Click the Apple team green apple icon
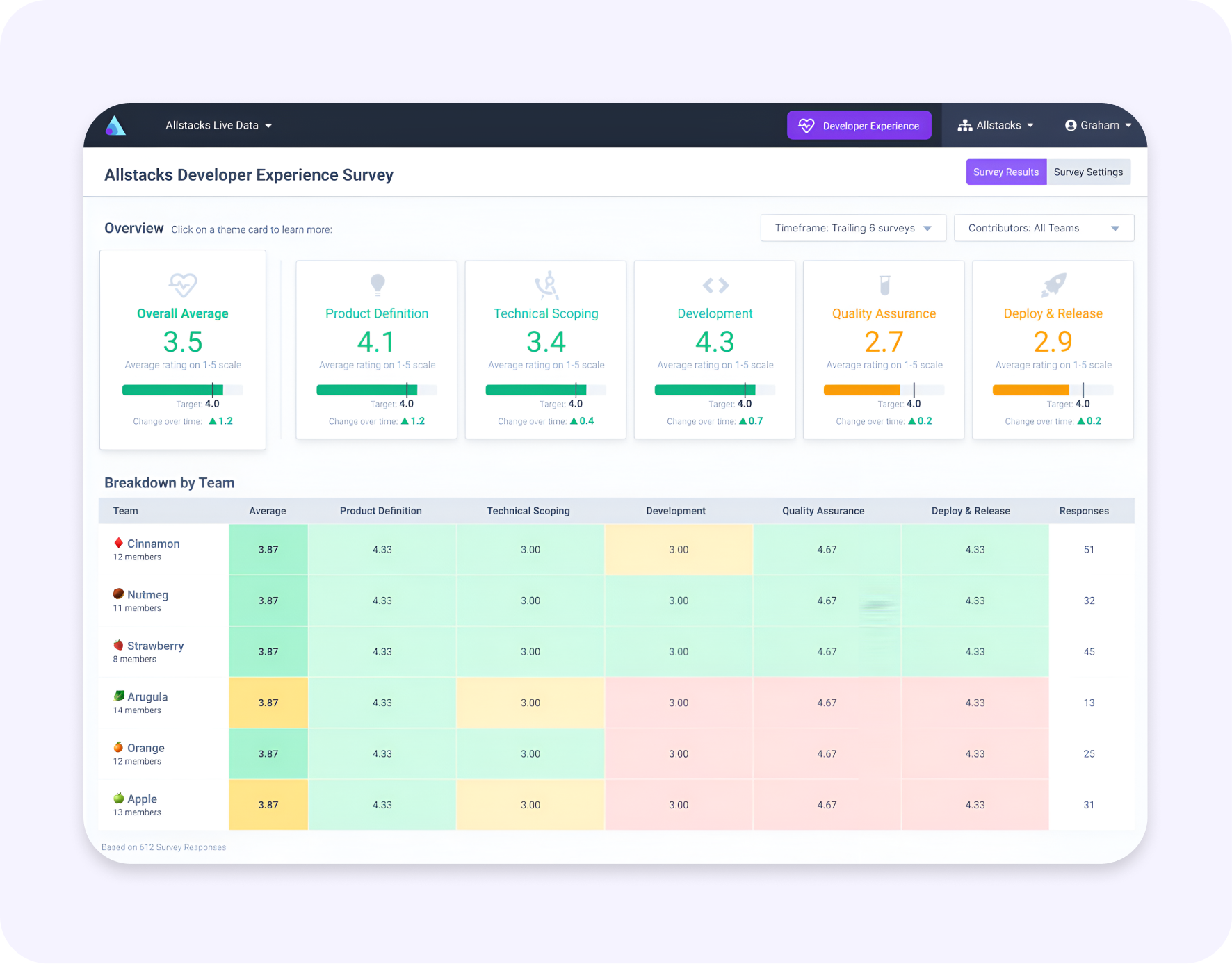 tap(119, 798)
